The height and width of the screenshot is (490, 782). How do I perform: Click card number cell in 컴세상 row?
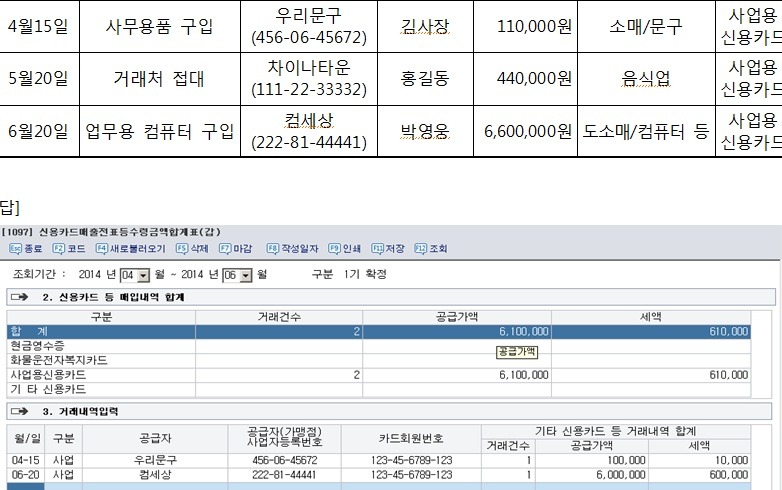click(x=411, y=475)
